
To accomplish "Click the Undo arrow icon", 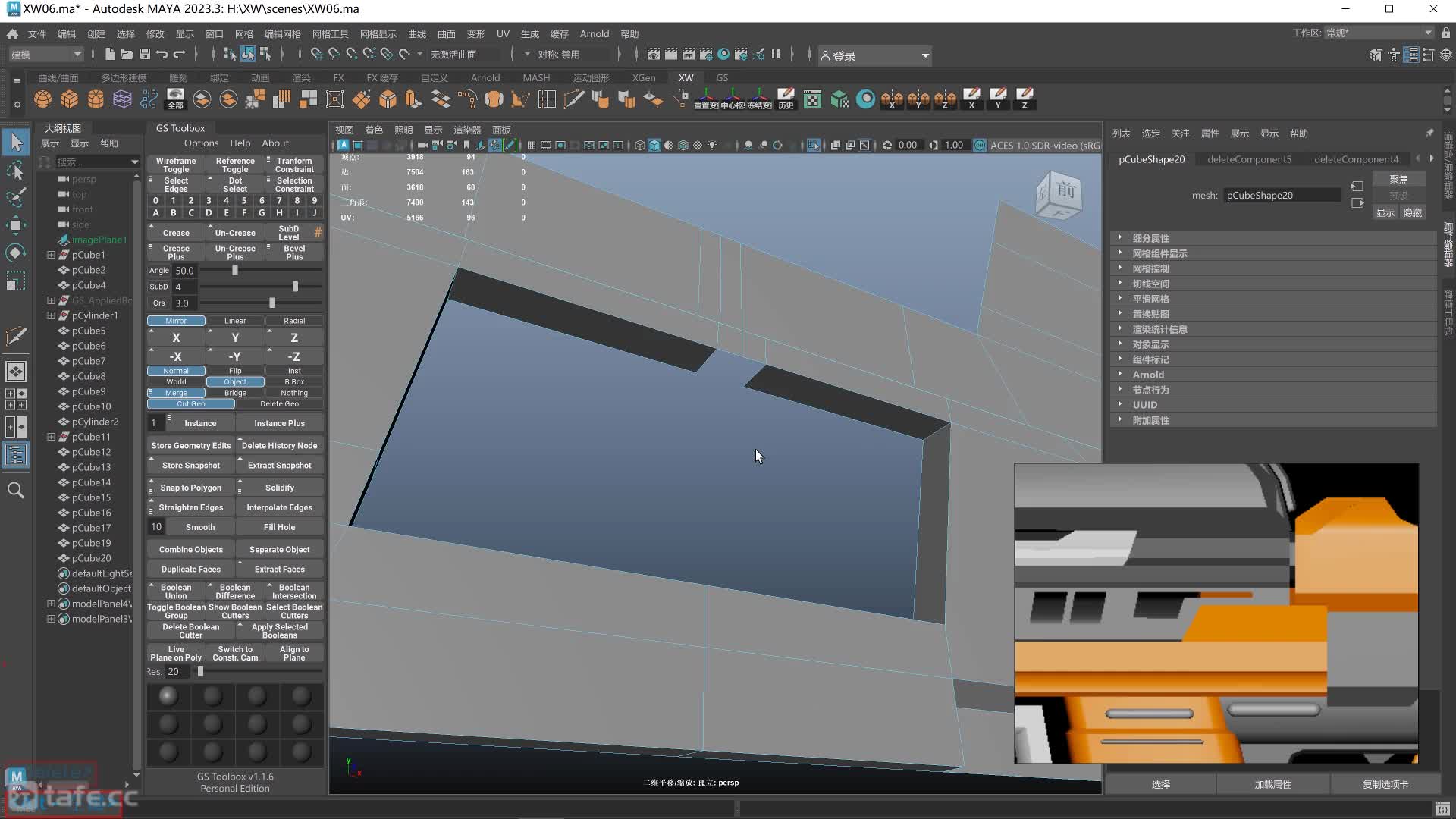I will [162, 54].
